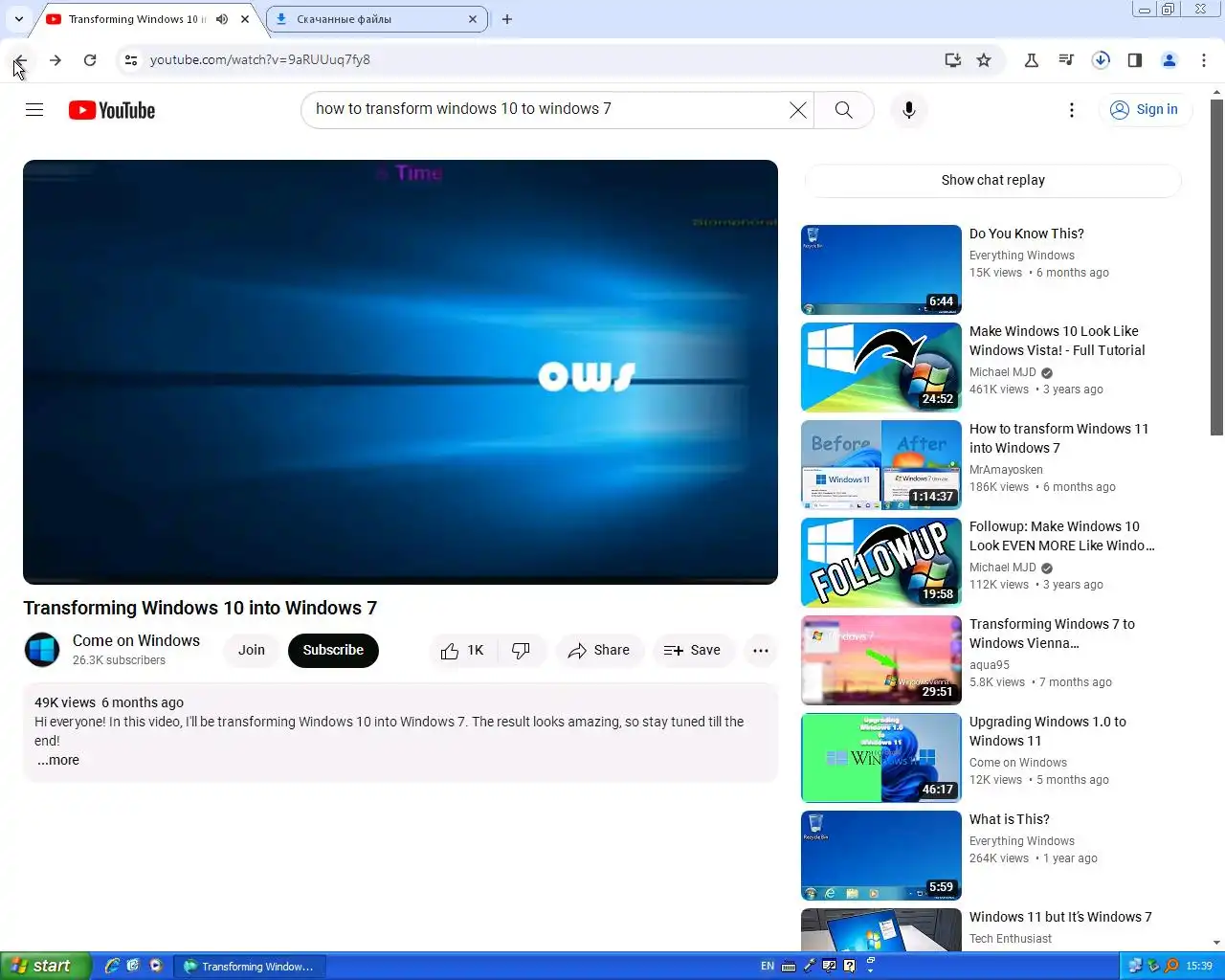Viewport: 1225px width, 980px height.
Task: Click the browser forward arrow
Action: click(56, 60)
